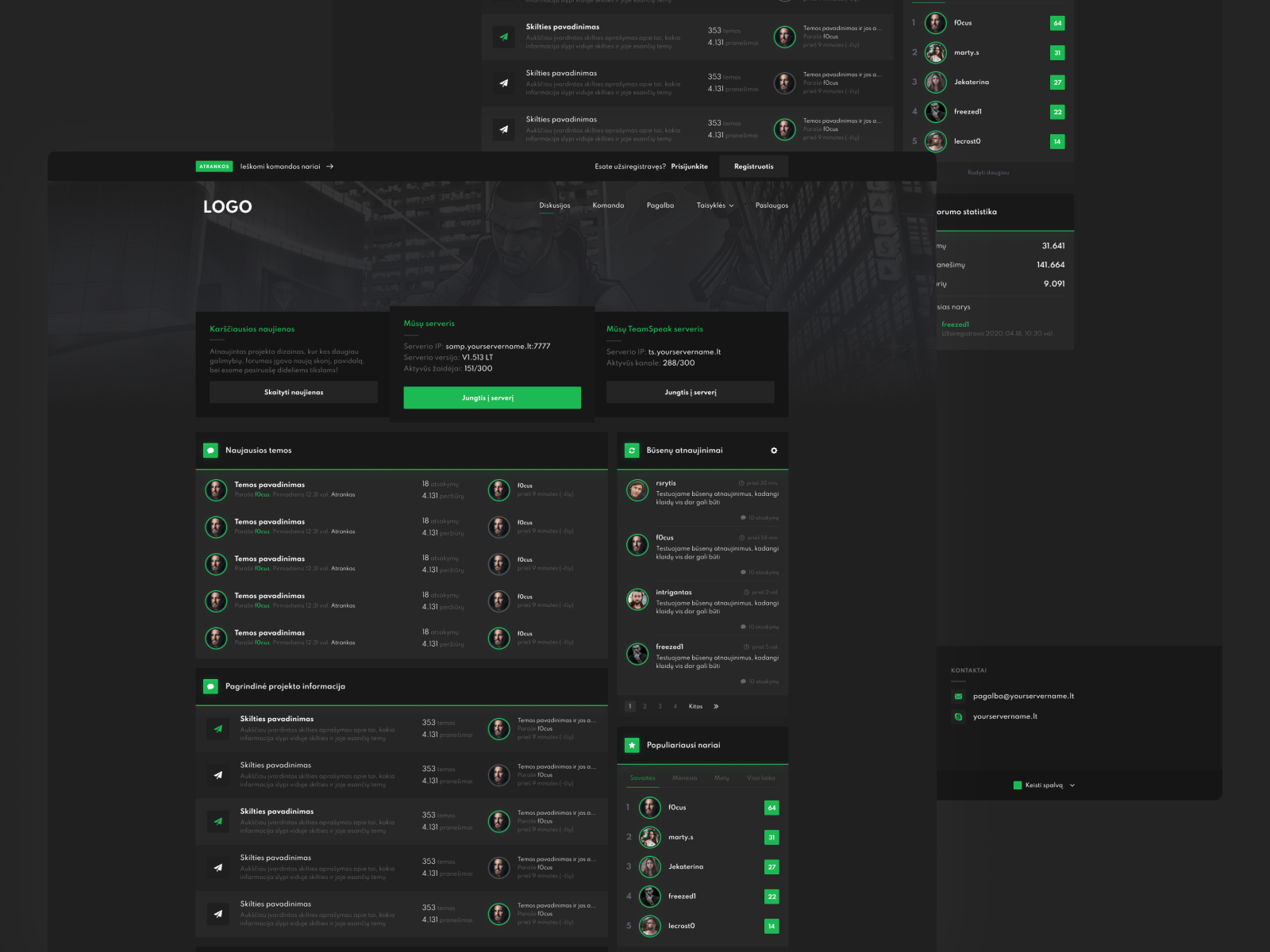Open the Diskusijos menu item
The width and height of the screenshot is (1270, 952).
554,205
